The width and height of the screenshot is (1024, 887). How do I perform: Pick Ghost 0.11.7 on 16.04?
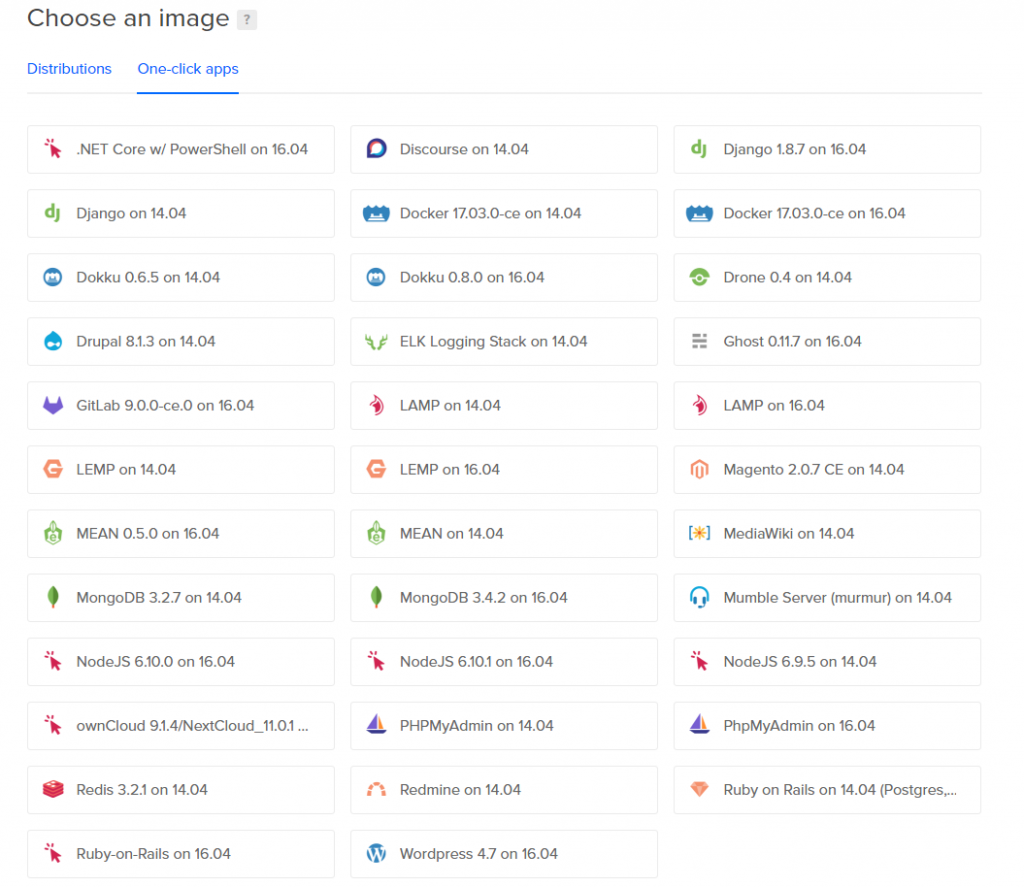tap(827, 342)
